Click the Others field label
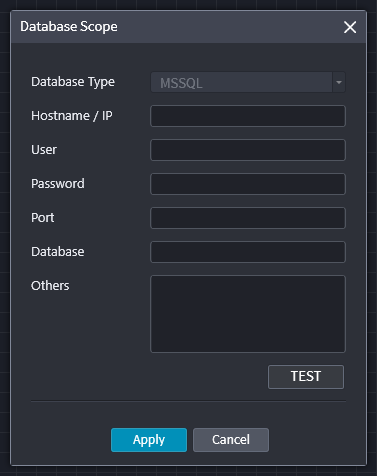This screenshot has height=476, width=377. point(50,286)
